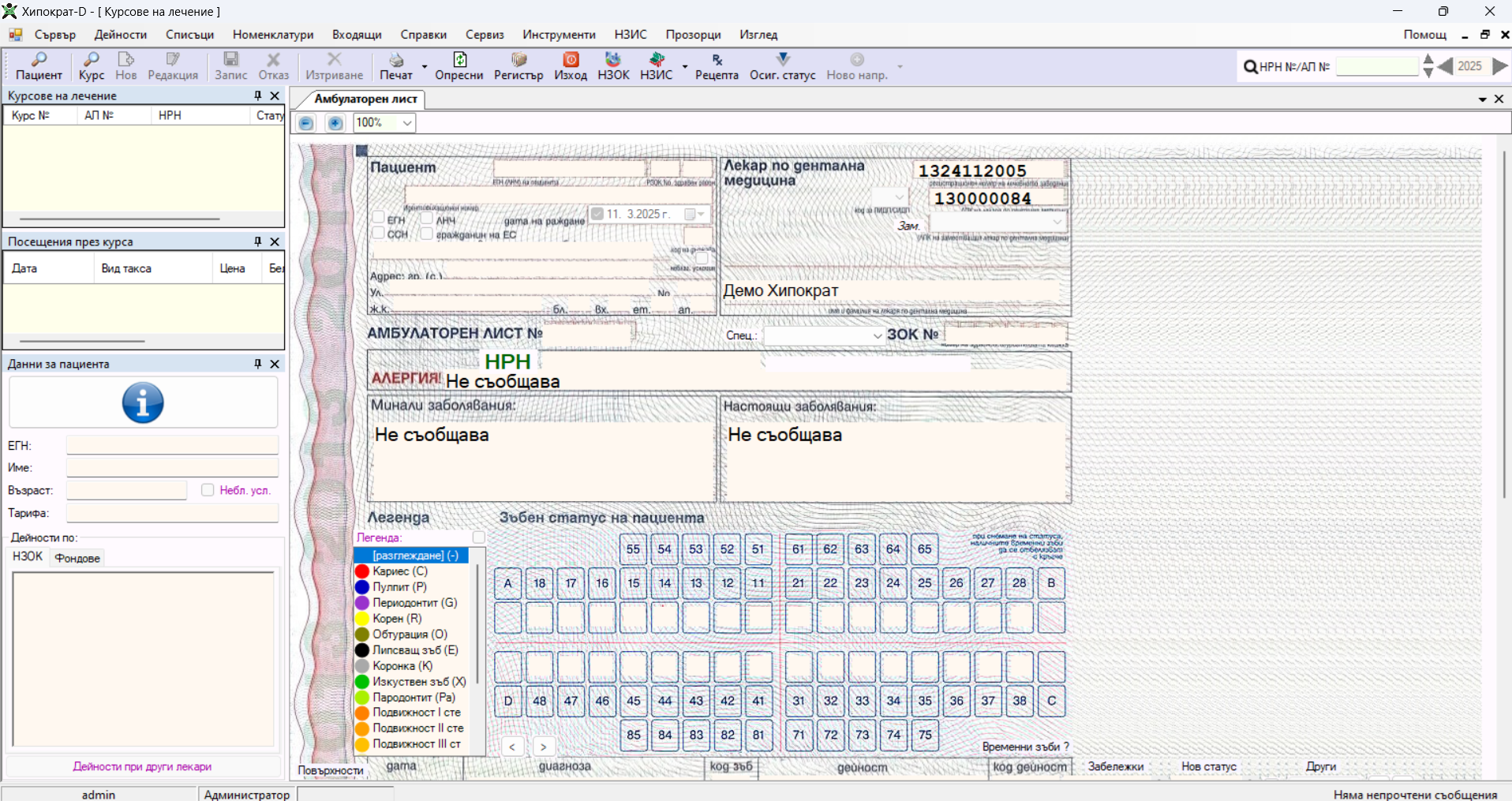Zoom in the ambulatory sheet
Screen dimensions: 1512x801
[335, 123]
